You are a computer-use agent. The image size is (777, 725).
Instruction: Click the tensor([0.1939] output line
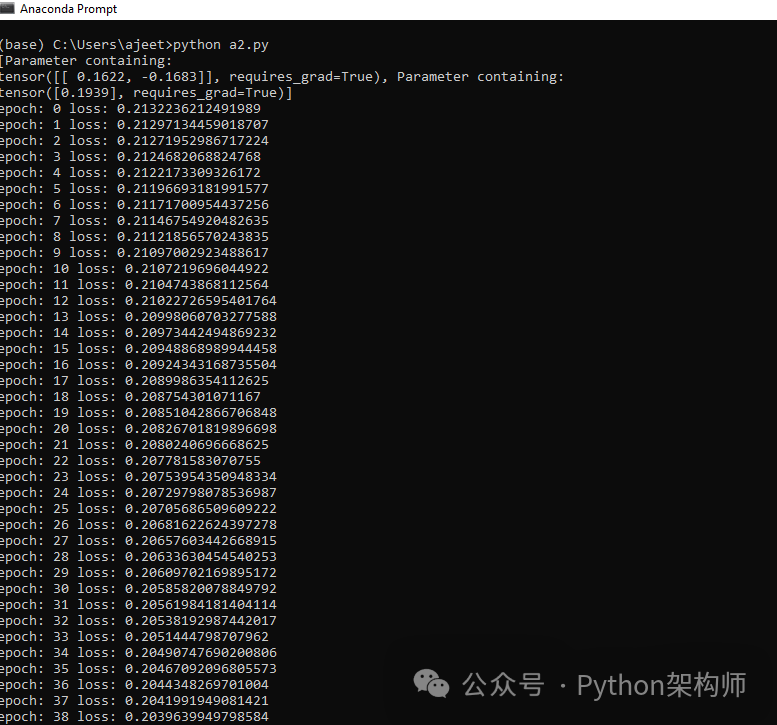[146, 93]
